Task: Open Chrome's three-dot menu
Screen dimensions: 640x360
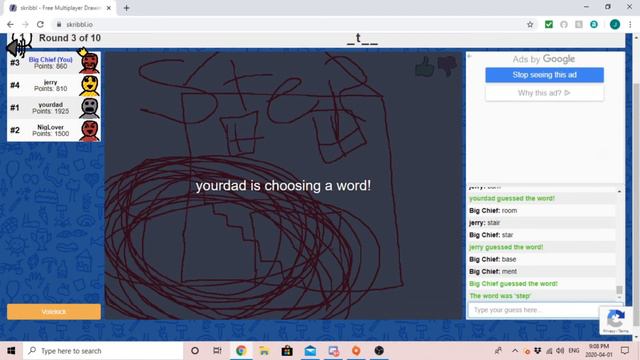Action: click(630, 24)
